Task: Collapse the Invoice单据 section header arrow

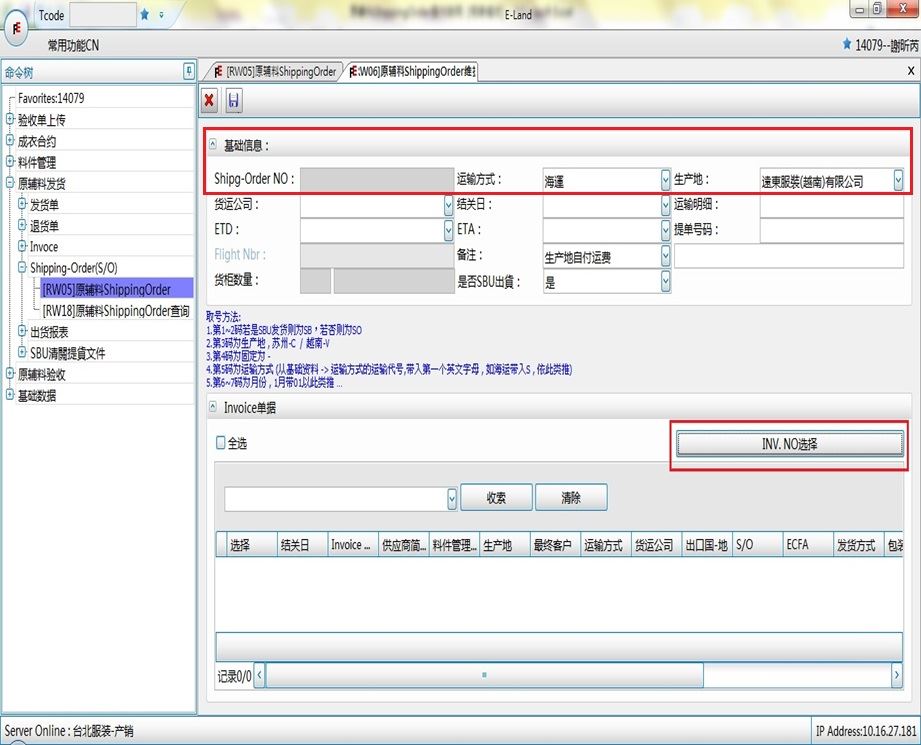Action: coord(212,408)
